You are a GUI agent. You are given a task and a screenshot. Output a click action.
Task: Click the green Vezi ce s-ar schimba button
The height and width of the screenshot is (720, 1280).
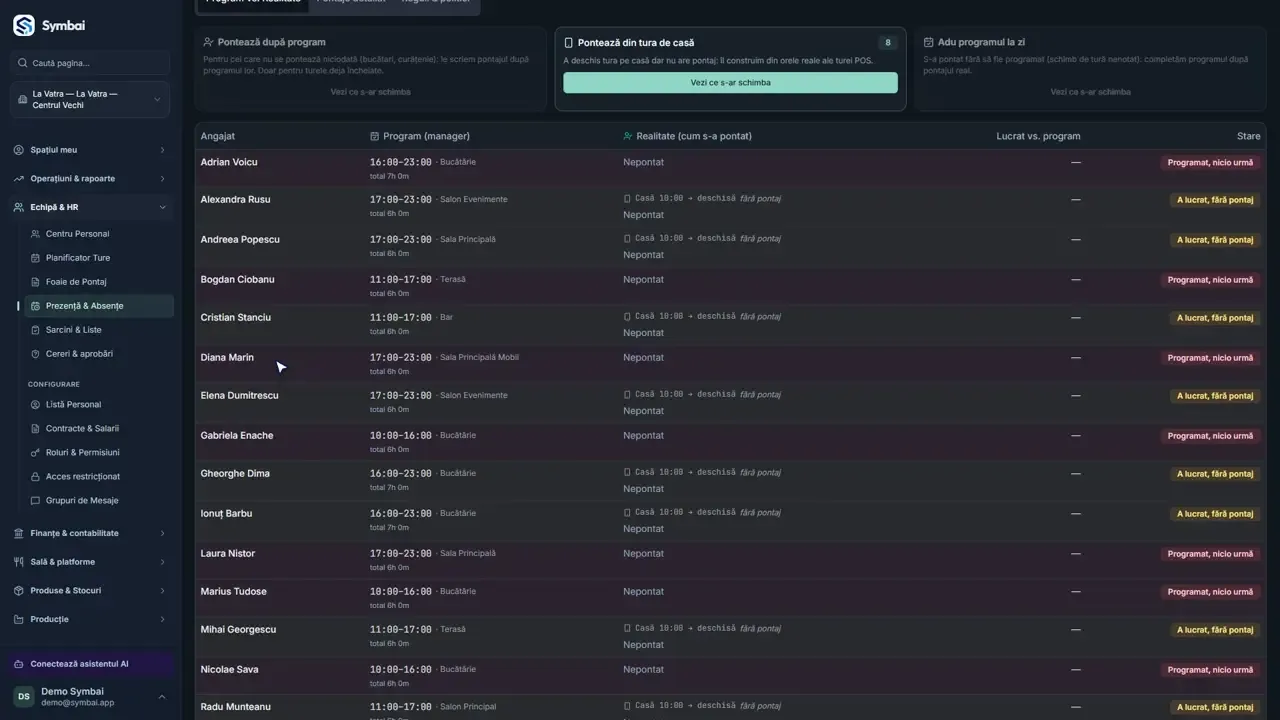pos(730,83)
